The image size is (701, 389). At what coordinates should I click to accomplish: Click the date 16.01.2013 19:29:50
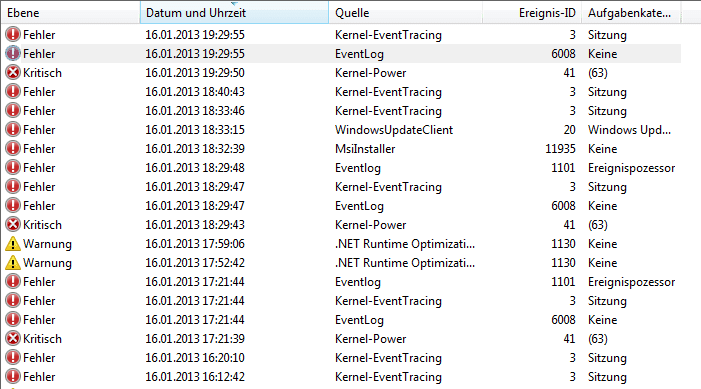pyautogui.click(x=195, y=72)
